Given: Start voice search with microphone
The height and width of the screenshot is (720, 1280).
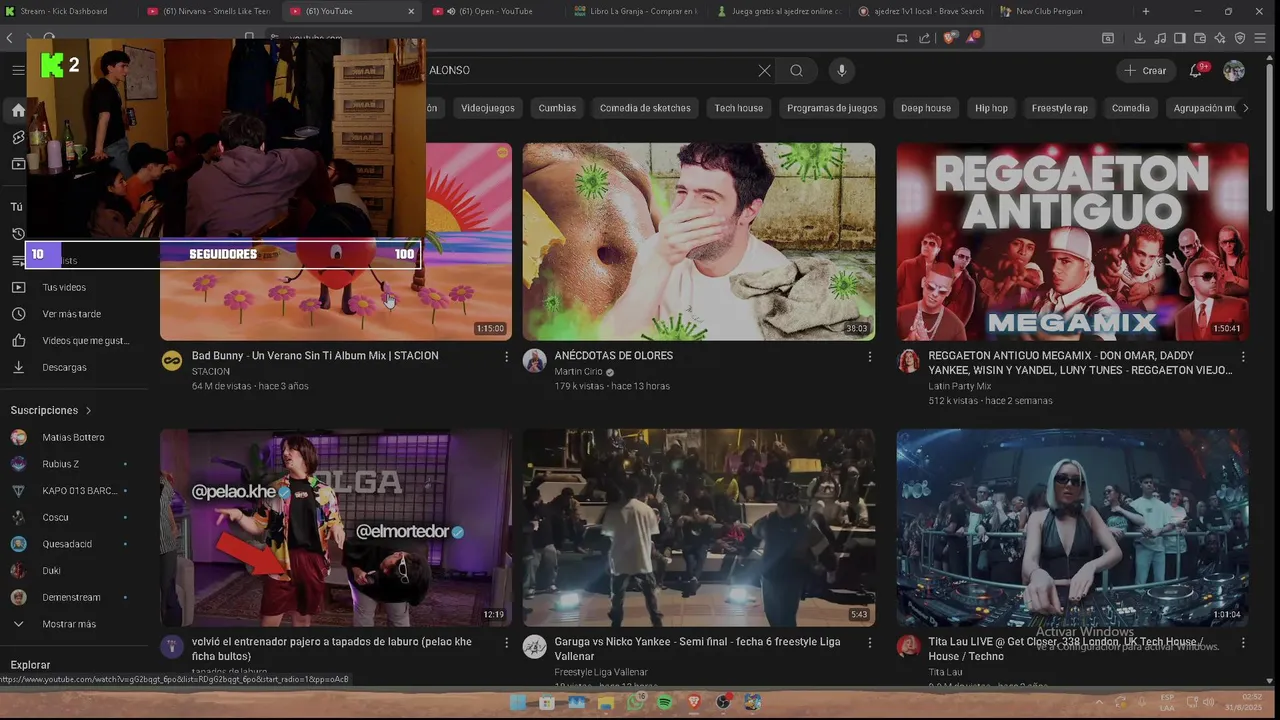Looking at the screenshot, I should click(841, 70).
